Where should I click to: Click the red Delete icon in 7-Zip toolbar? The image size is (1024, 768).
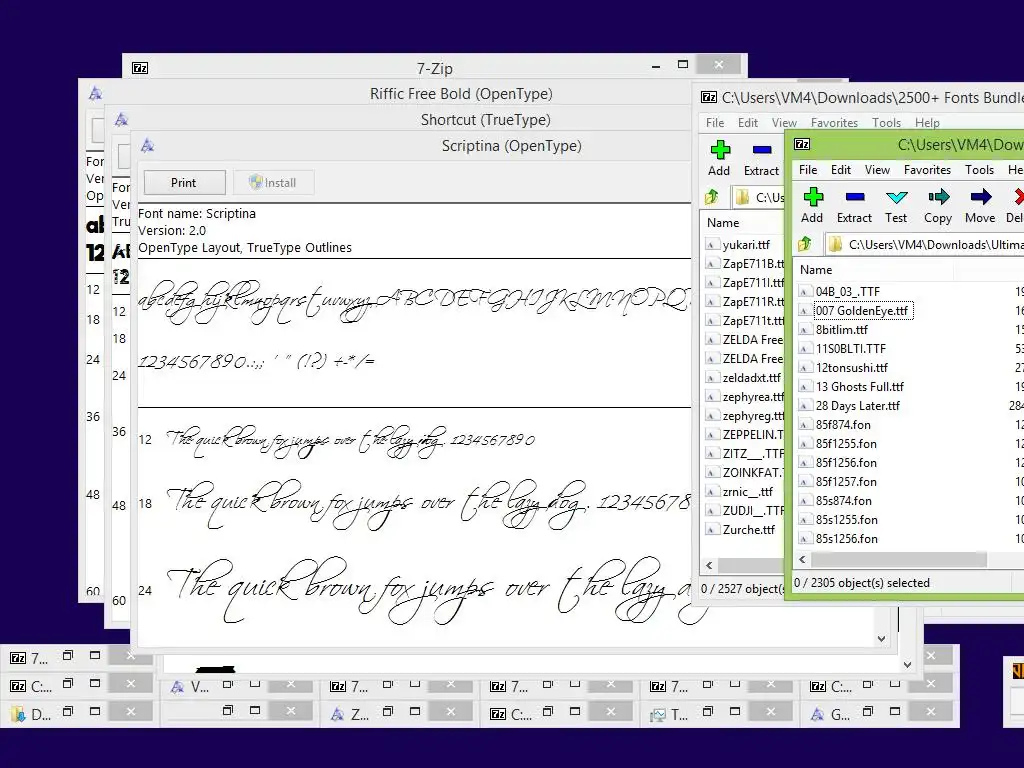click(1017, 197)
